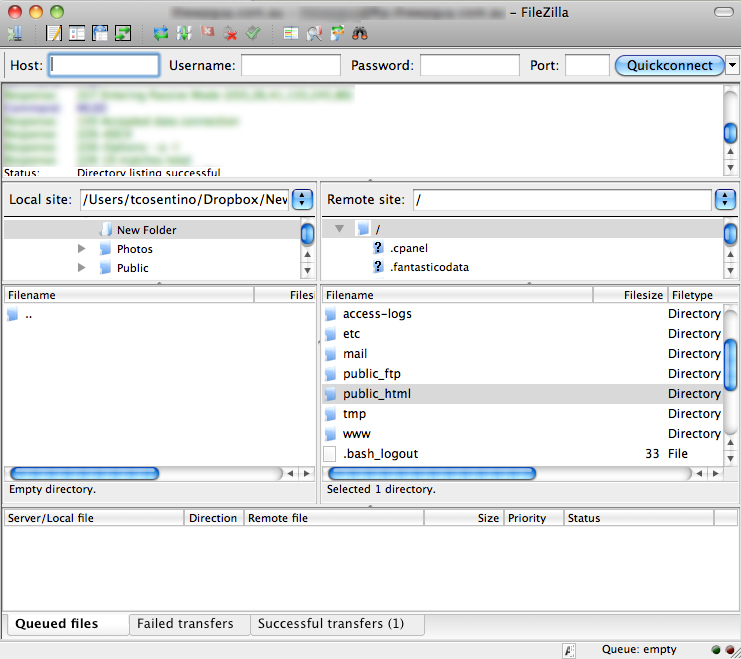Screen dimensions: 741x659
Task: Disconnect from the server
Action: click(x=230, y=34)
